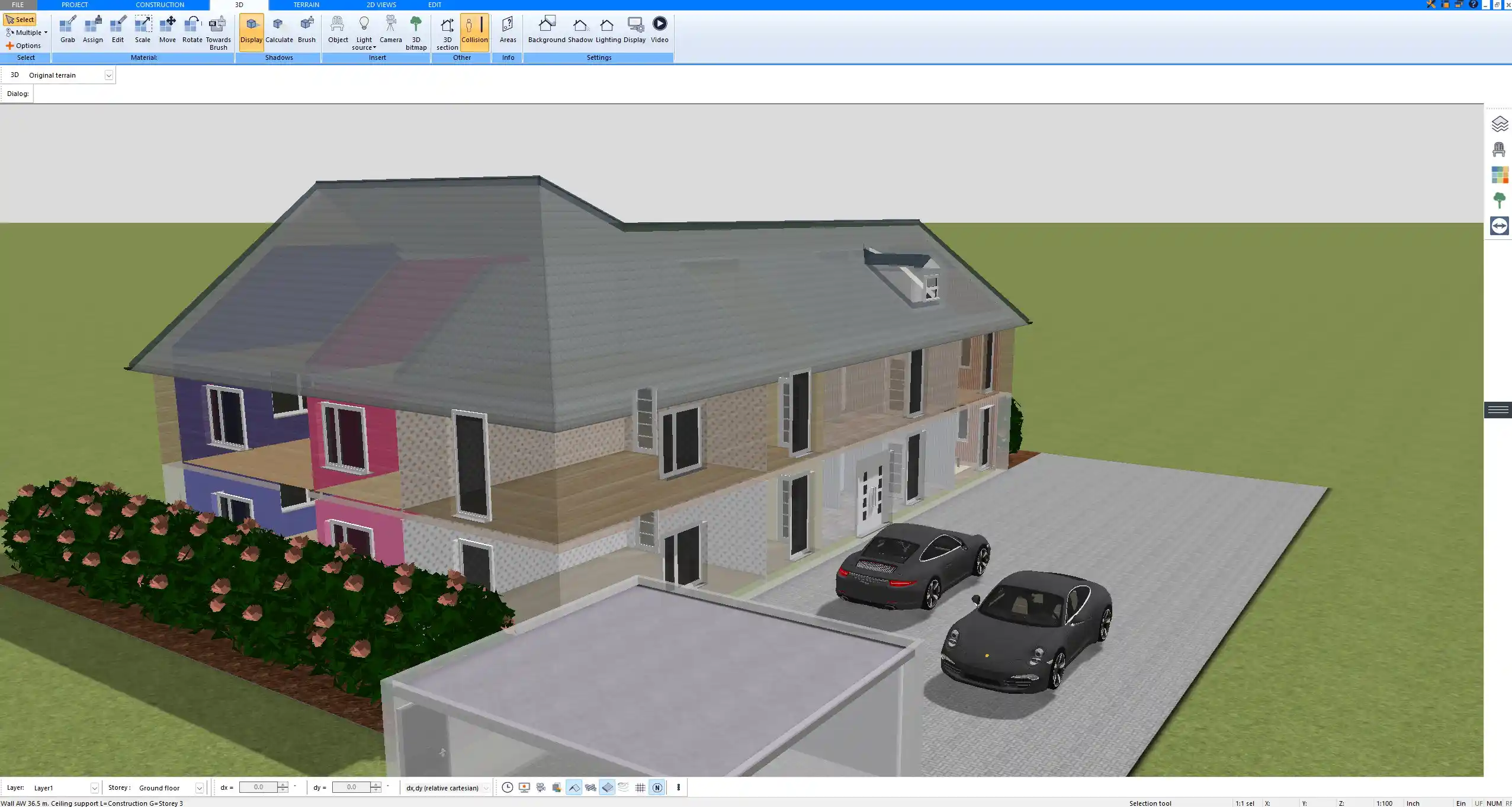Click into the dx input field
Viewport: 1512px width, 807px height.
pyautogui.click(x=259, y=787)
